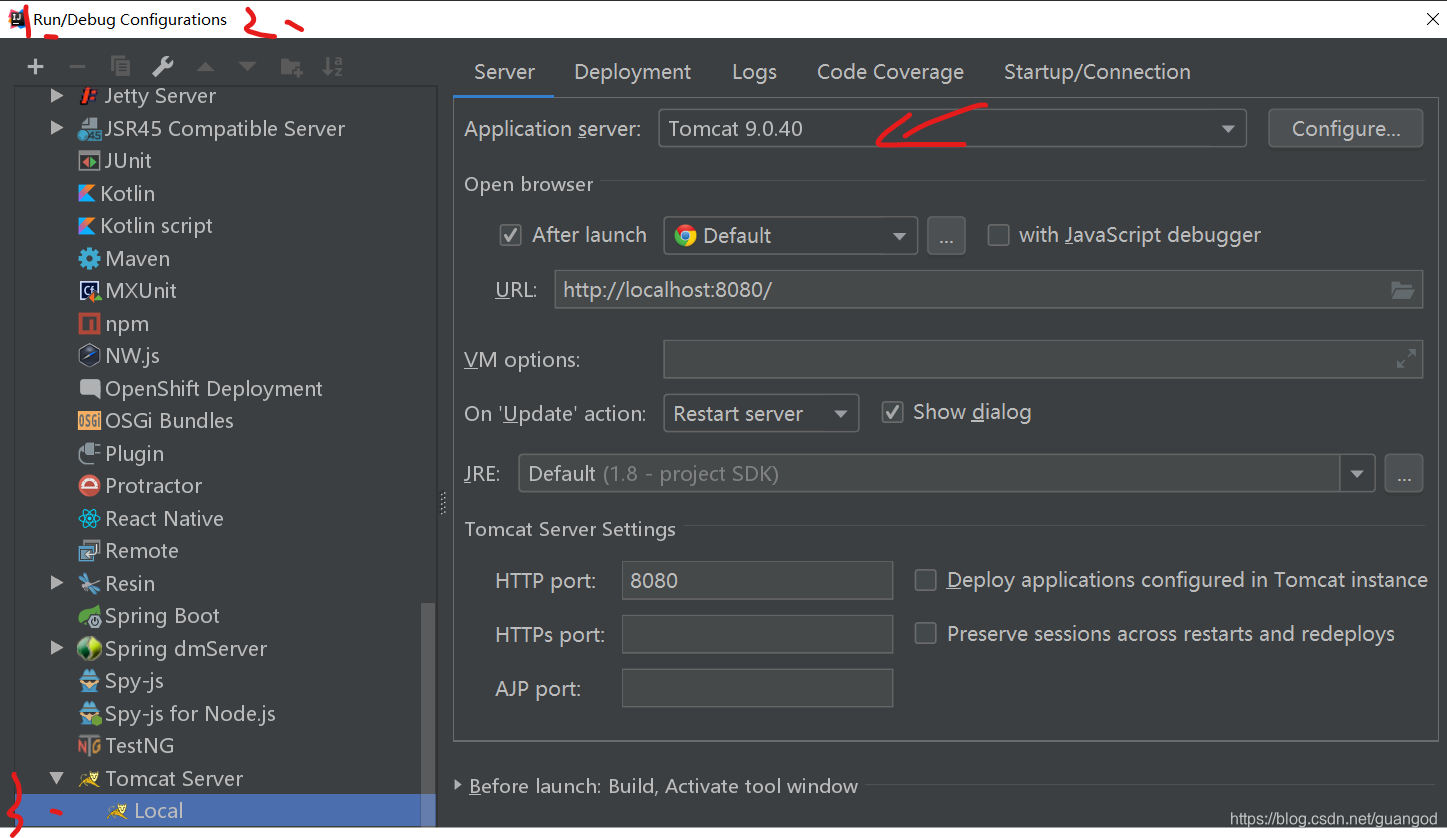The width and height of the screenshot is (1447, 838).
Task: Click the expand icon in VM options field
Action: point(1406,359)
